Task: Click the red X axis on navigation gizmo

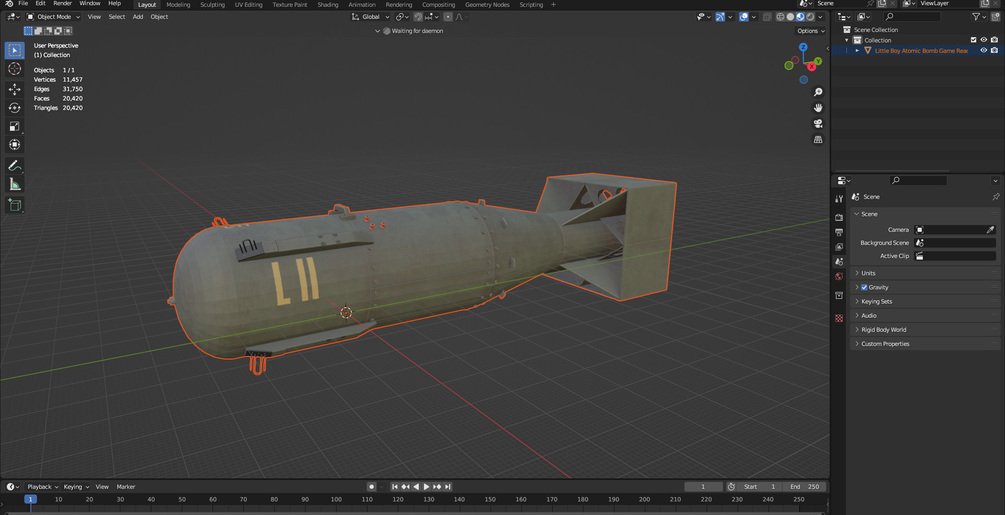Action: pos(811,67)
